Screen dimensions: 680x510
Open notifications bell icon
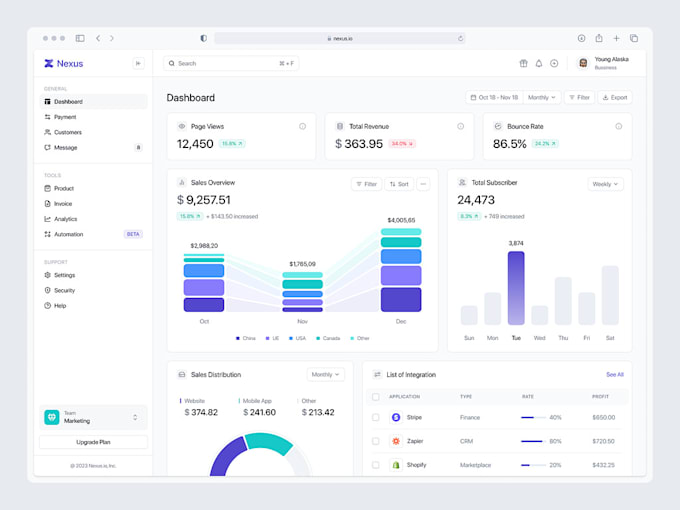(x=538, y=63)
